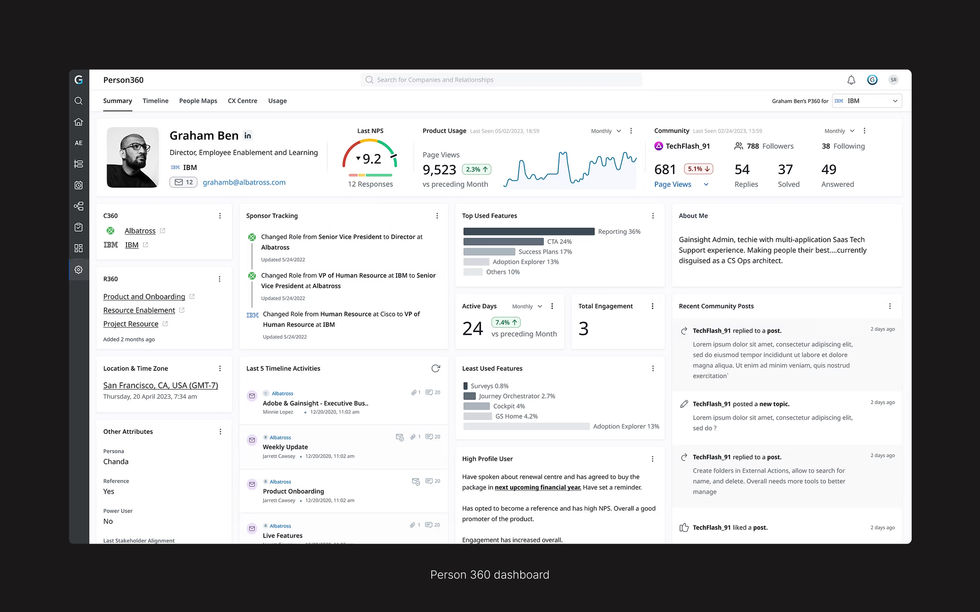
Task: Refresh Last 5 Timeline Activities
Action: coord(436,368)
